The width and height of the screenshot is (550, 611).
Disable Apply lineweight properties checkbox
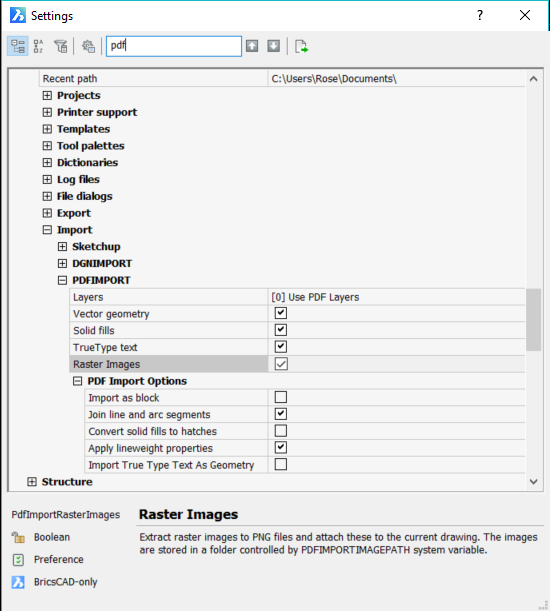[x=281, y=448]
